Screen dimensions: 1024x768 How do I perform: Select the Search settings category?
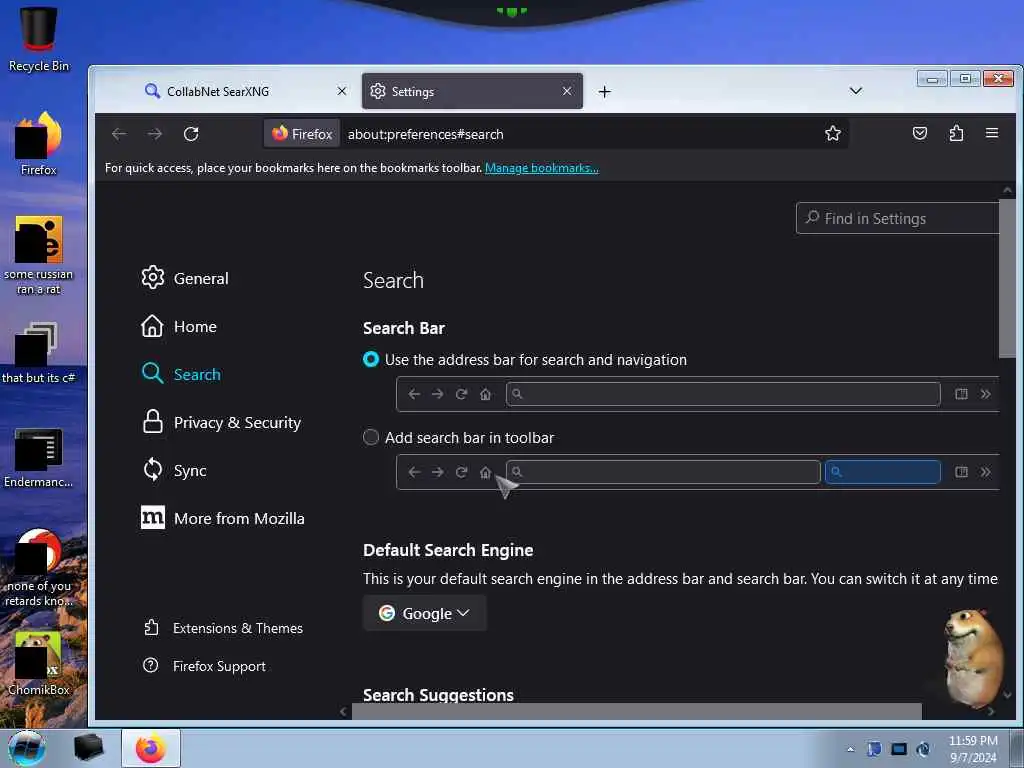[181, 374]
